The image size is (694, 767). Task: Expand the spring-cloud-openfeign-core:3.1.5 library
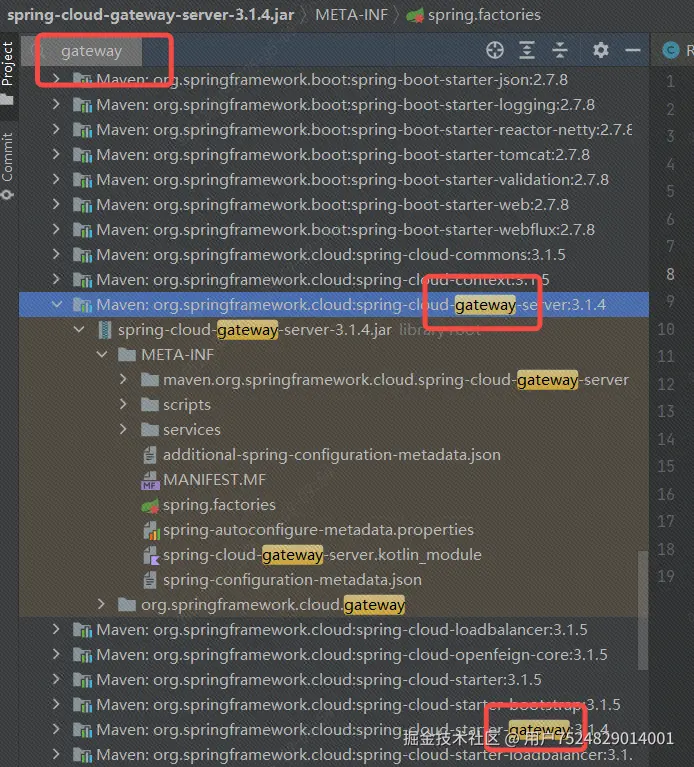click(56, 654)
